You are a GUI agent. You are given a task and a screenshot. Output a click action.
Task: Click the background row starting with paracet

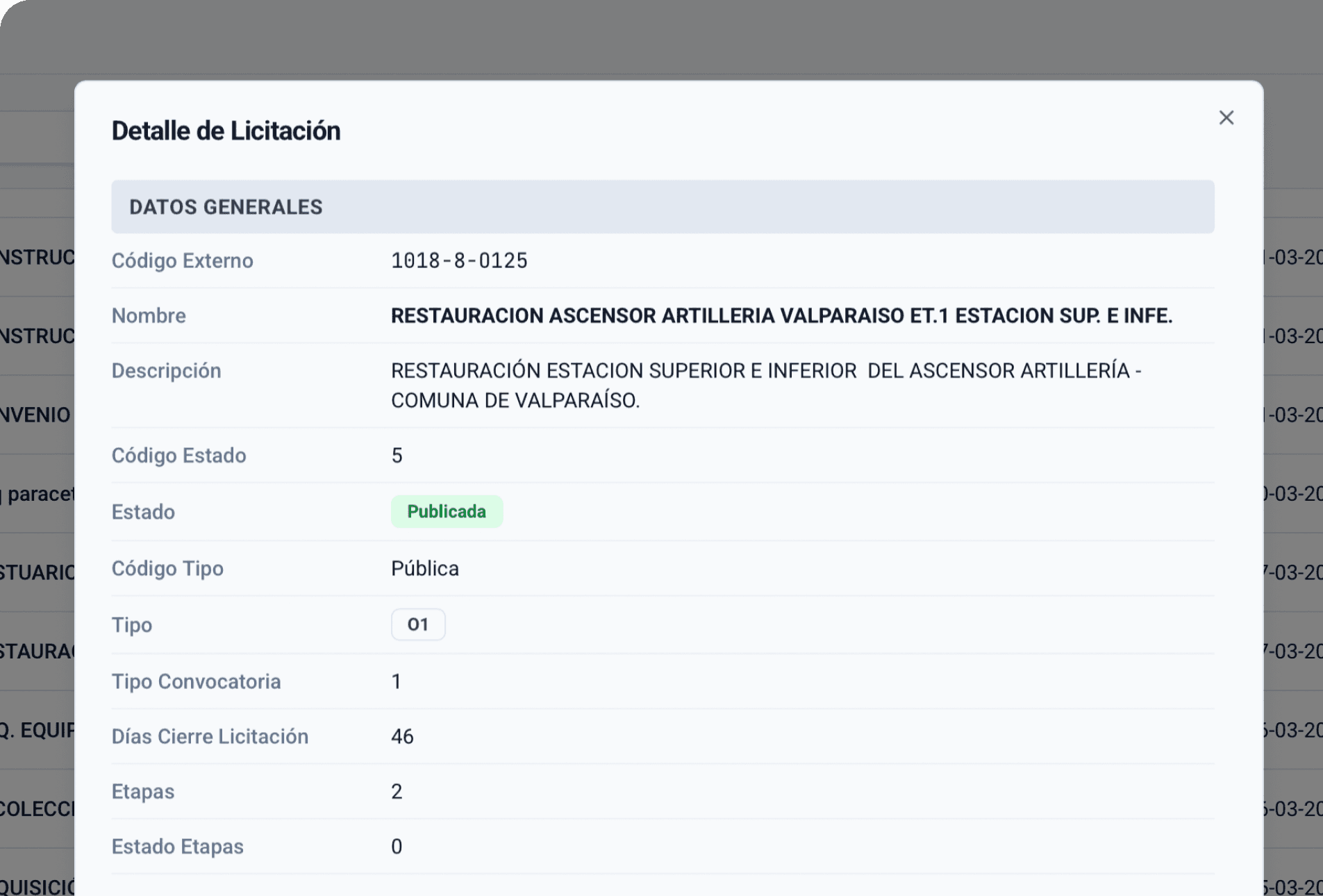36,494
